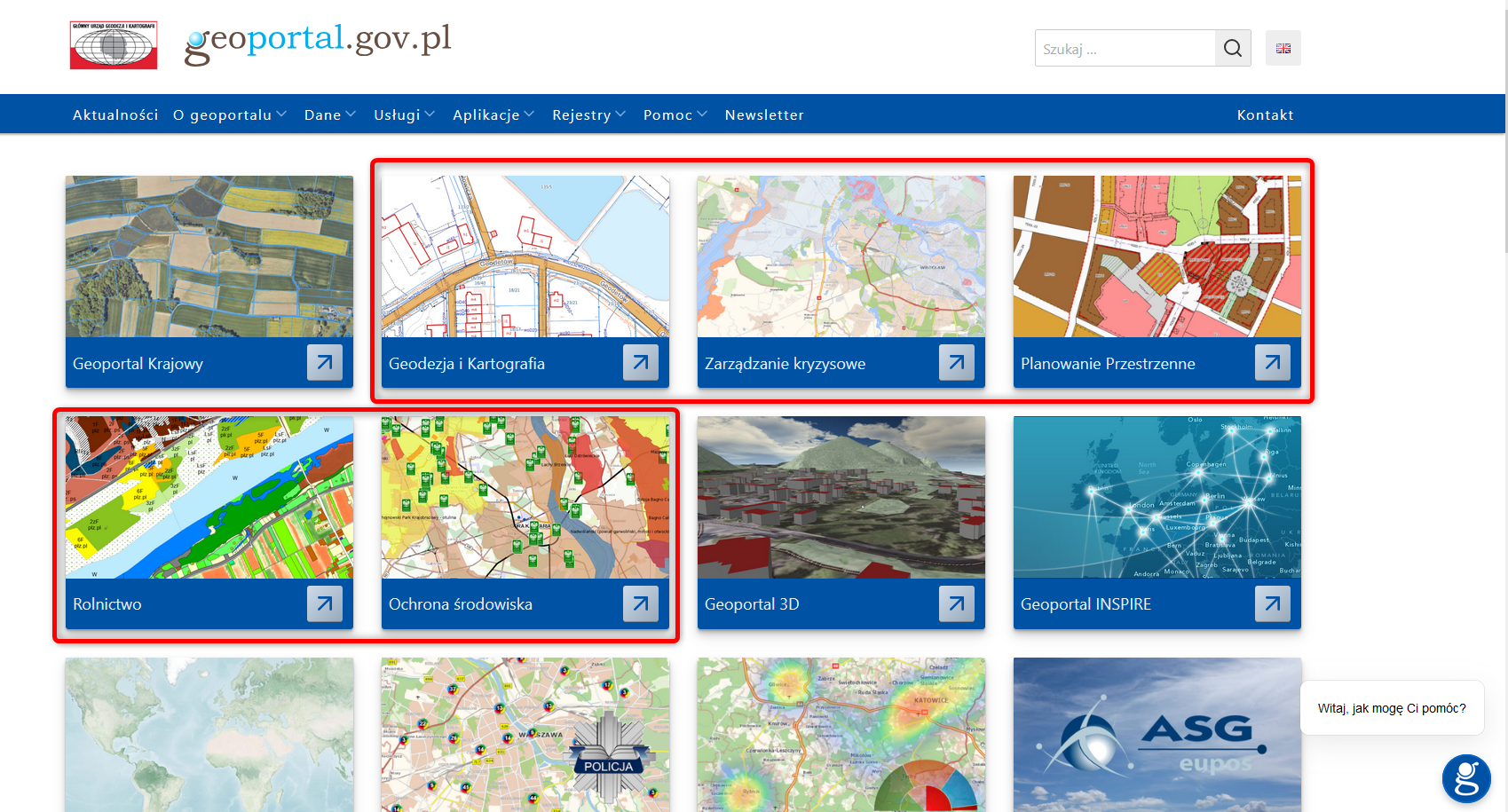This screenshot has width=1508, height=812.
Task: Click the Kontakt link
Action: tap(1265, 114)
